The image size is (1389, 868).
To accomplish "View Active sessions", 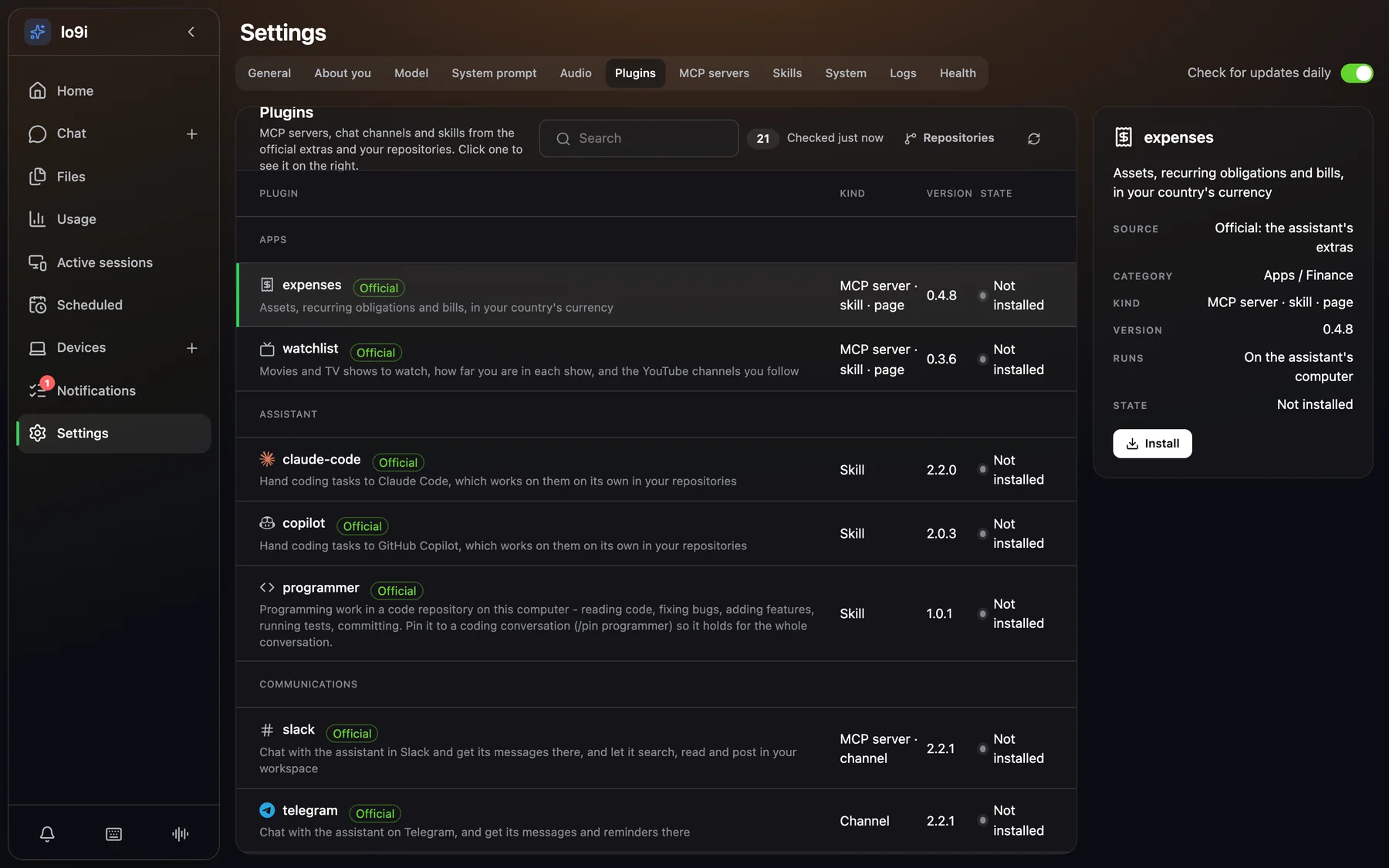I will tap(113, 262).
